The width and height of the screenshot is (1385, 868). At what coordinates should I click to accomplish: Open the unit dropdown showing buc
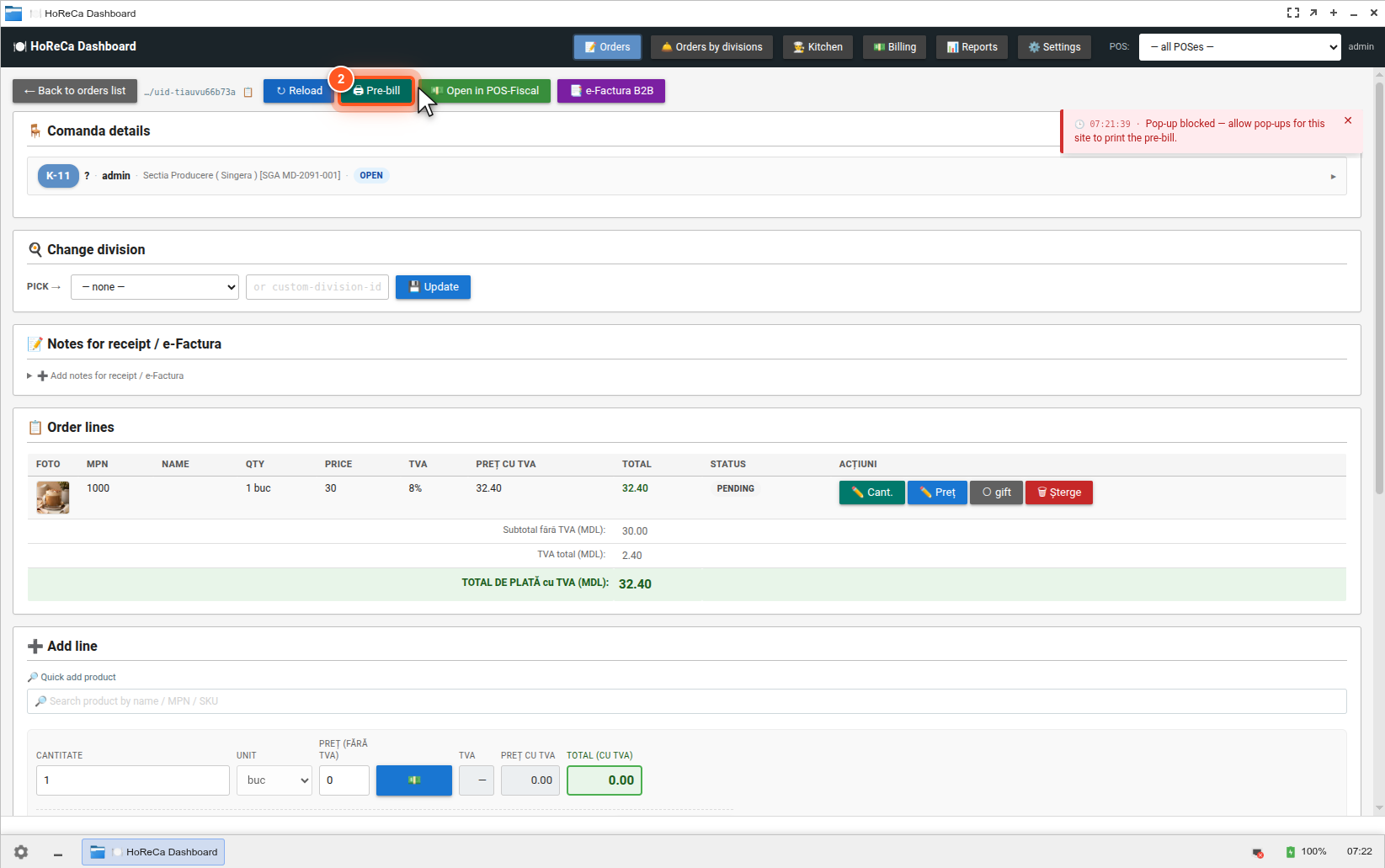[x=274, y=780]
